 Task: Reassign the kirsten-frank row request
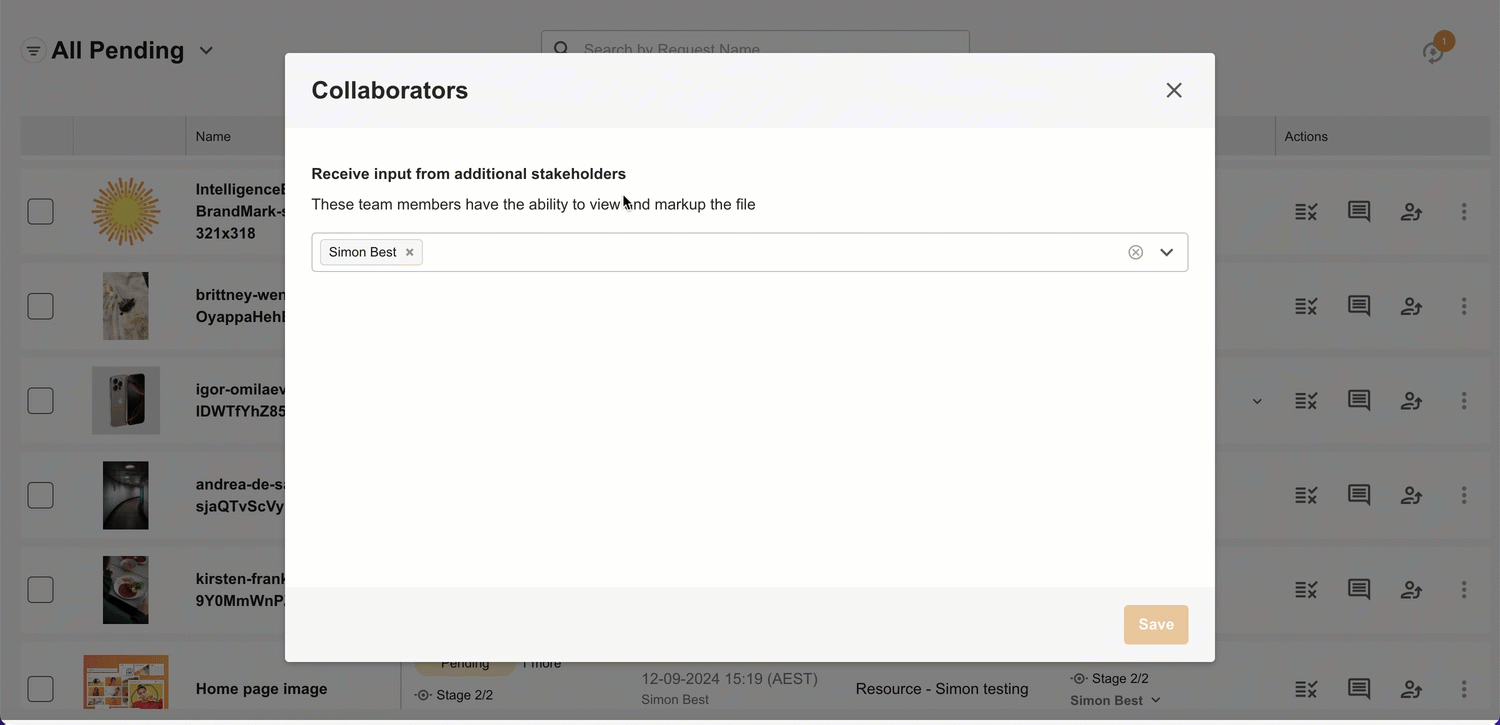1411,590
